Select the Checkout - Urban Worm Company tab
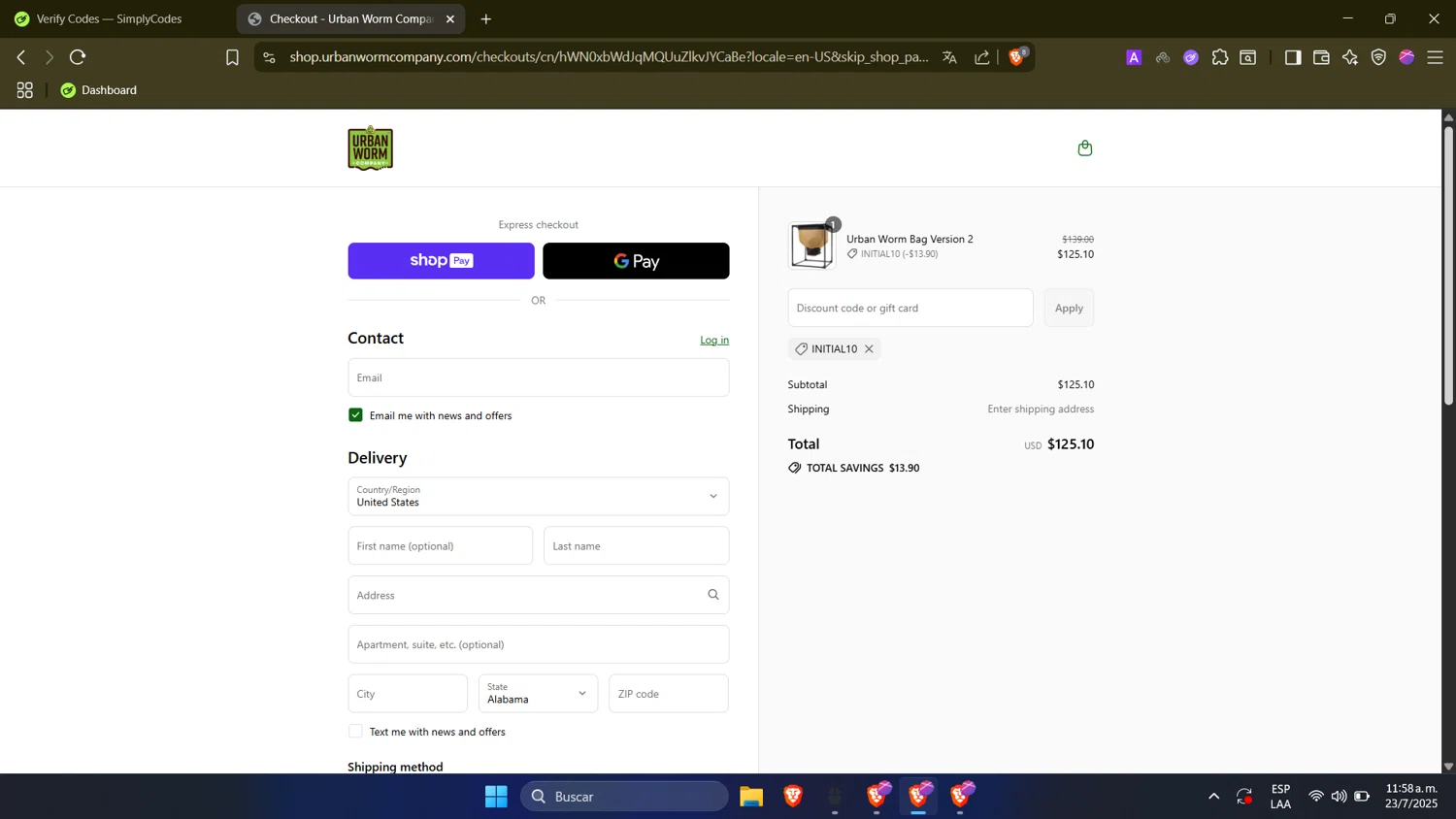The image size is (1456, 819). point(350,19)
